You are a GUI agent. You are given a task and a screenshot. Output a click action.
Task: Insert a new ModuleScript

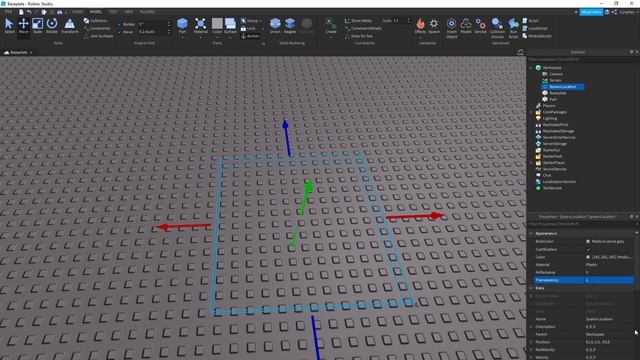tap(537, 36)
